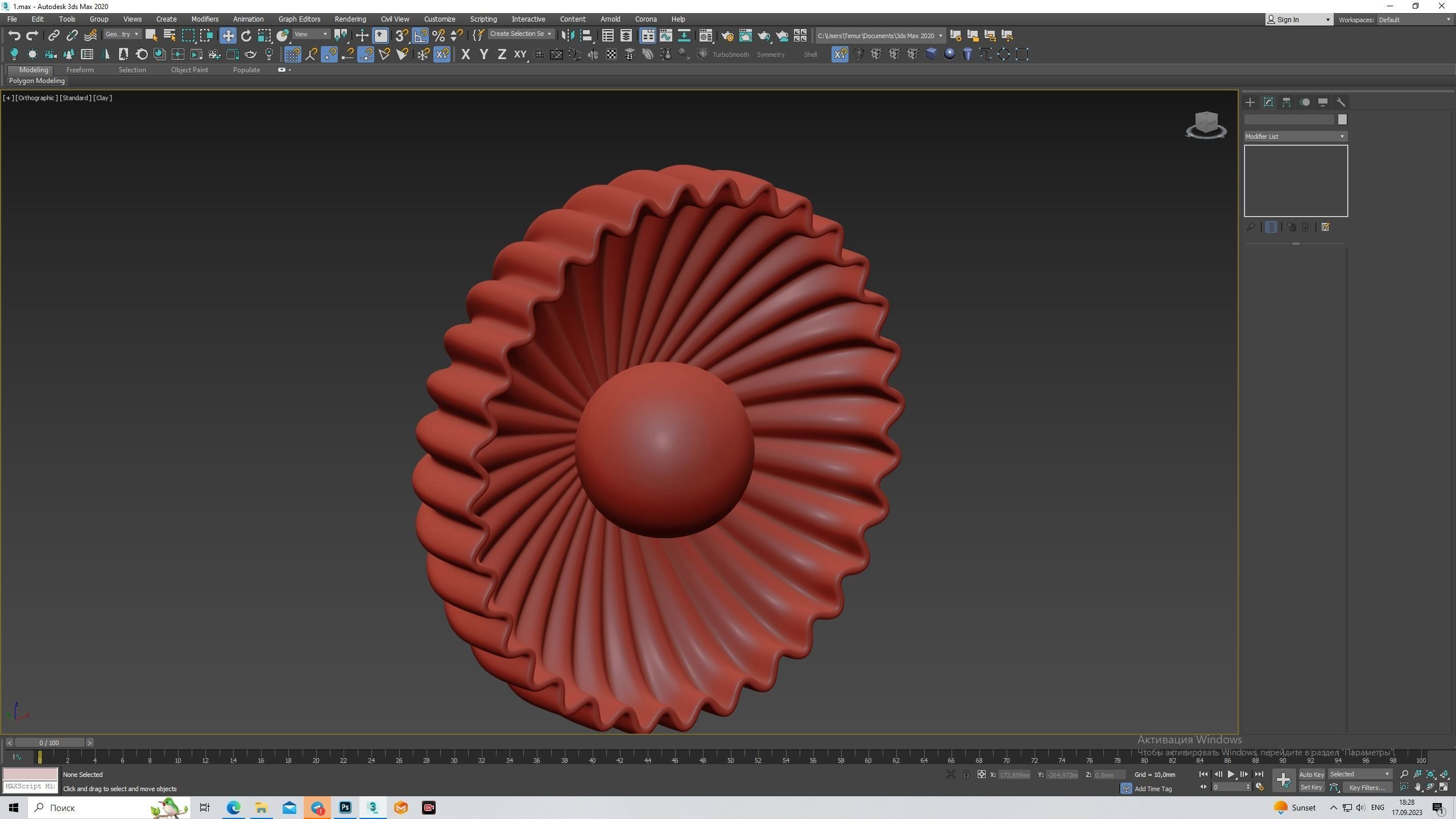
Task: Toggle the 3D Snaps button
Action: (402, 35)
